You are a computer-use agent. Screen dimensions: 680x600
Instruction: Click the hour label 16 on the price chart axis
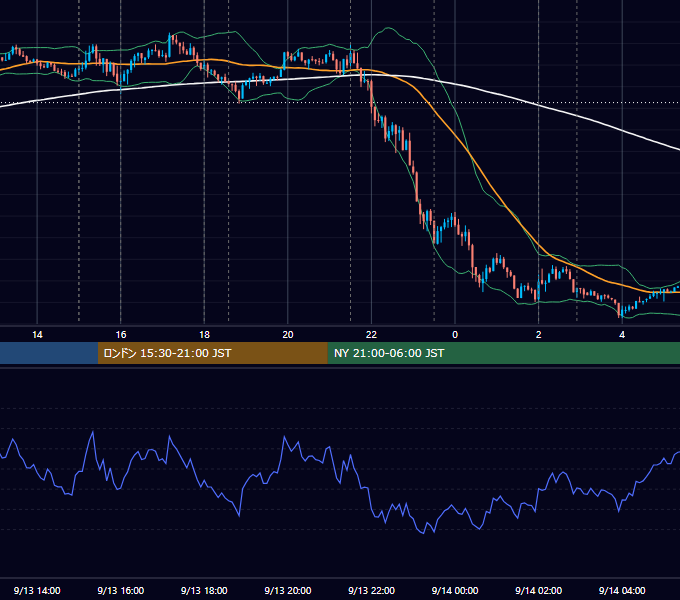[x=121, y=335]
